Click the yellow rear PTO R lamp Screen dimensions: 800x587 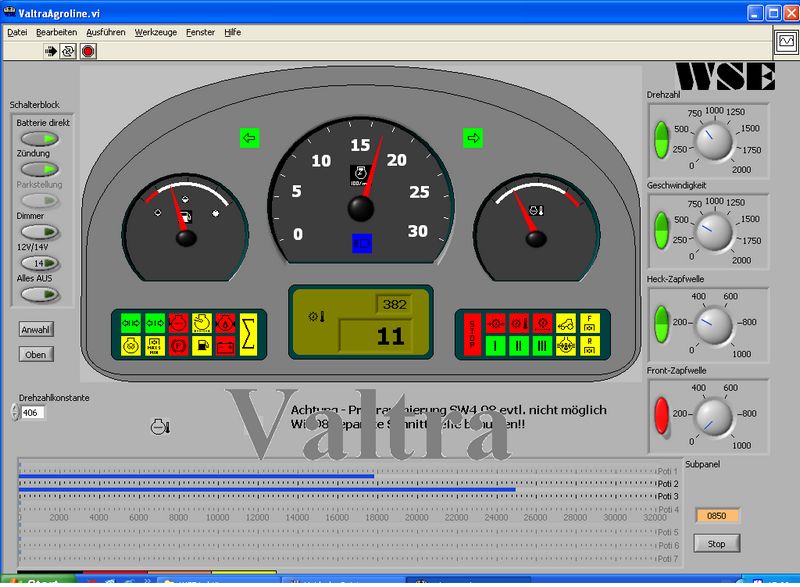point(590,346)
